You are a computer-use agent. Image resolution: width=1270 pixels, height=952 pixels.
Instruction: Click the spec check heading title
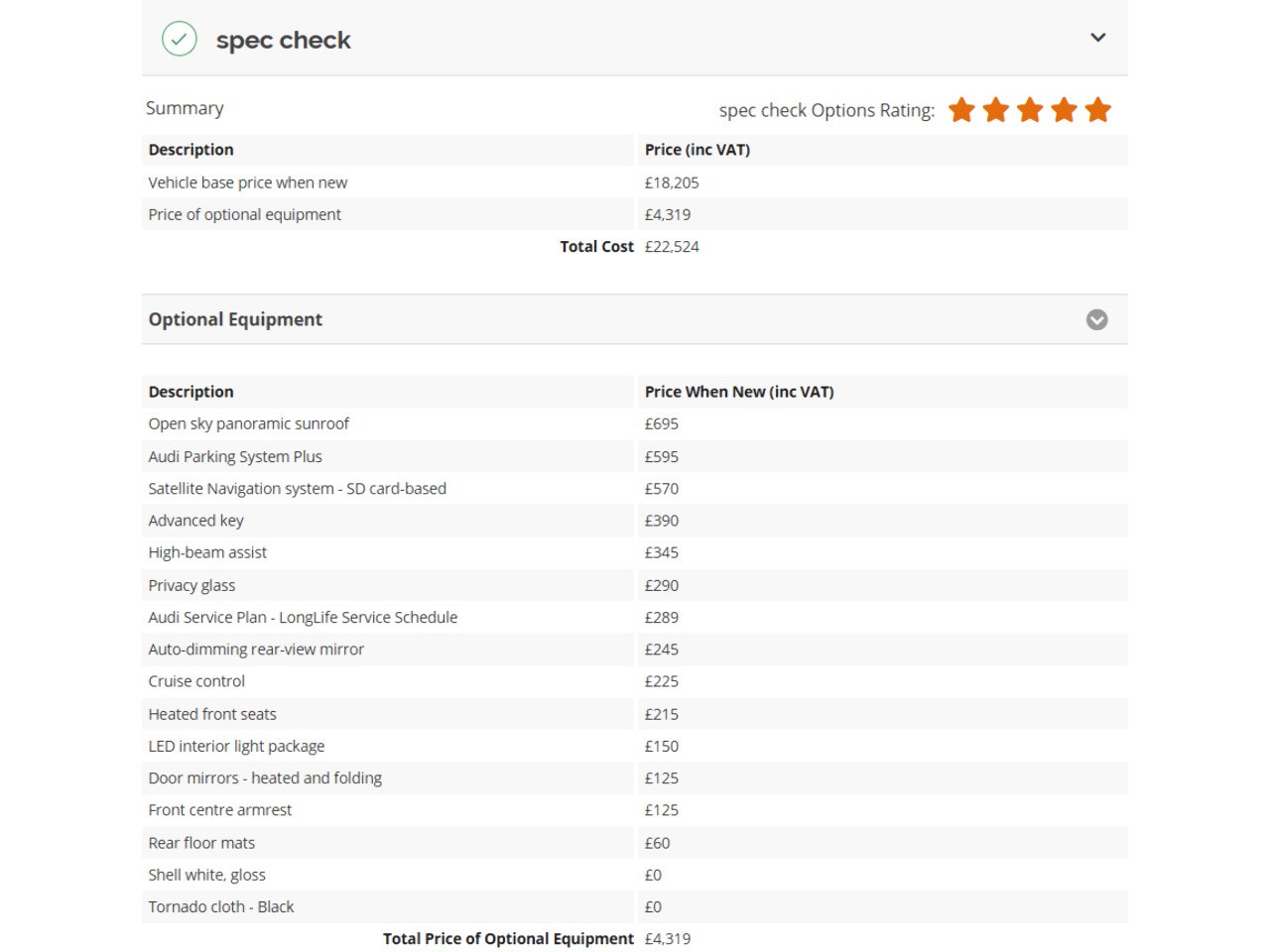click(283, 41)
